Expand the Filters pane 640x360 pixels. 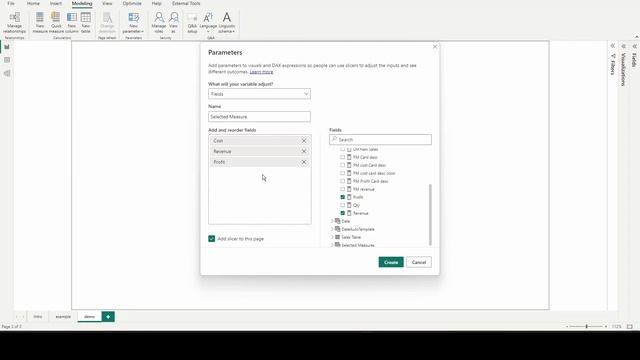click(613, 46)
